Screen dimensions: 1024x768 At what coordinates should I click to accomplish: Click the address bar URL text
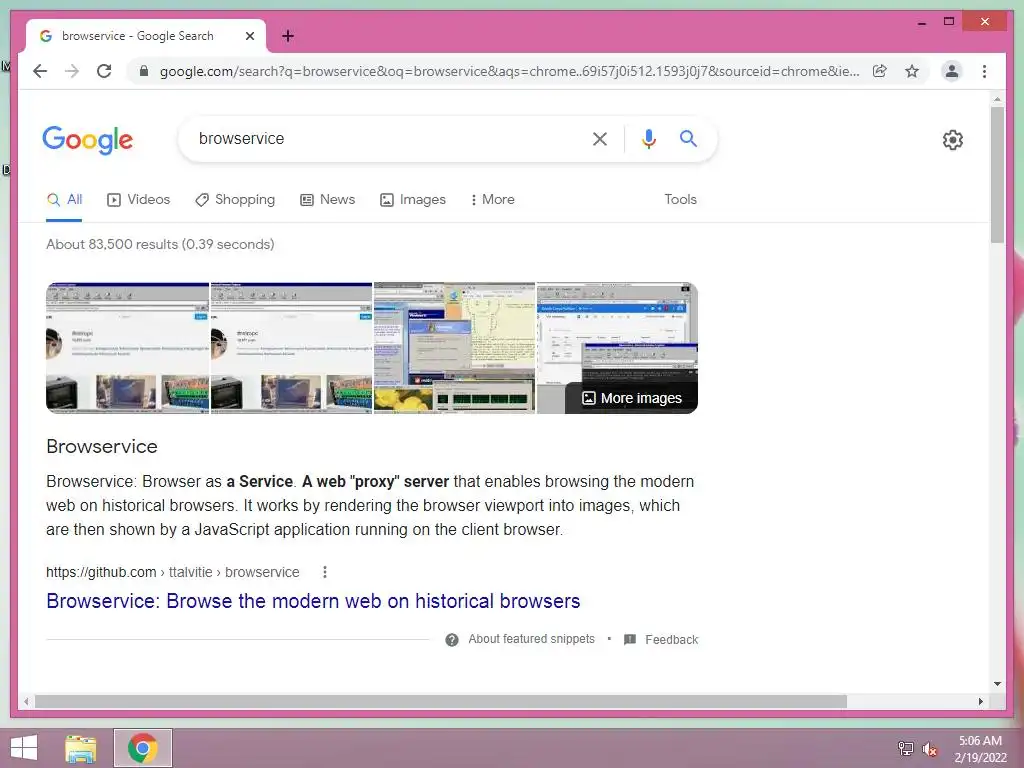509,71
